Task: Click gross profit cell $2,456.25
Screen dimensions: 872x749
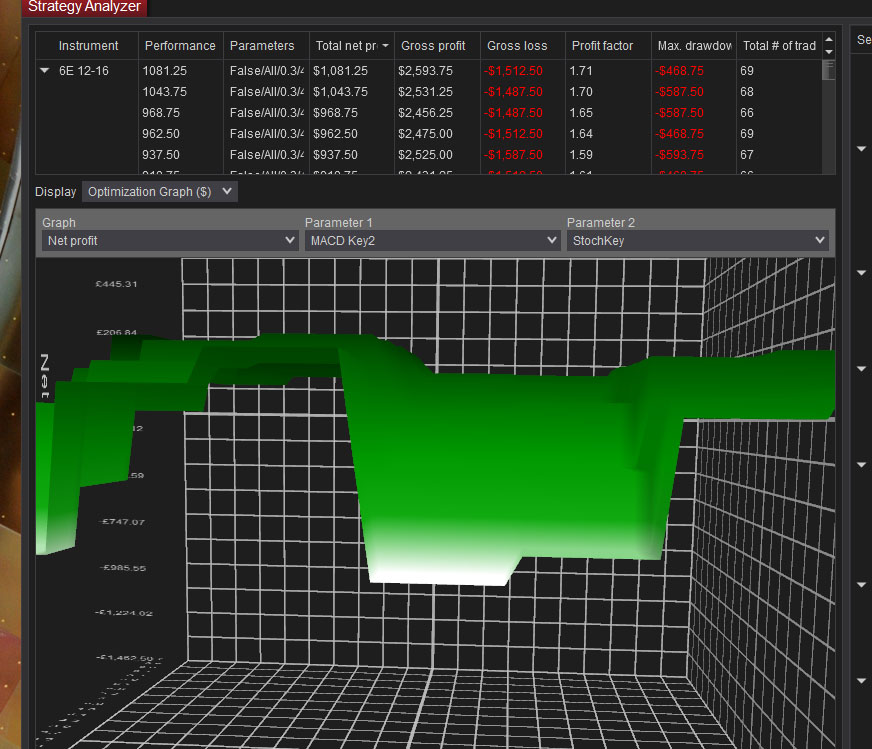Action: [425, 113]
